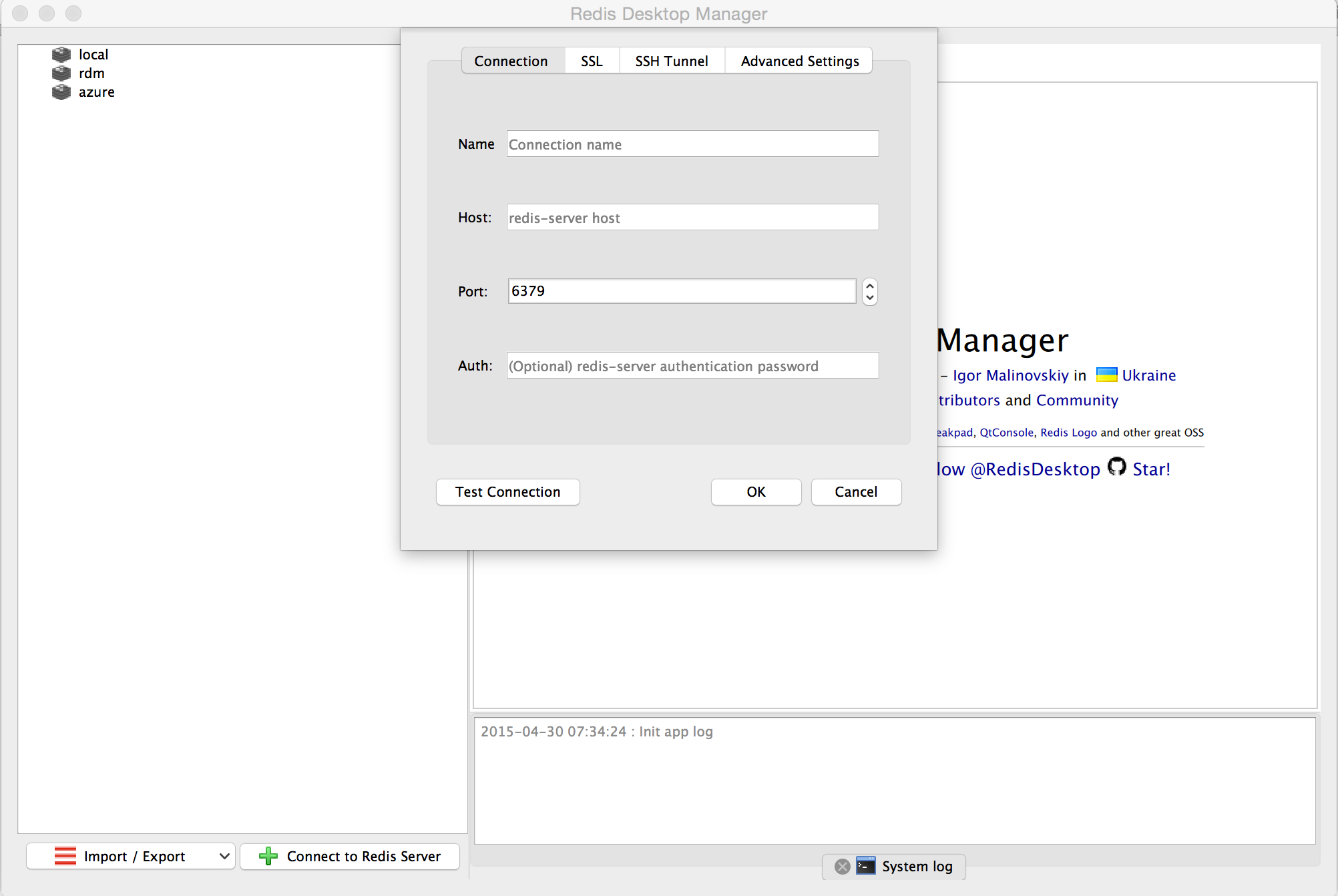
Task: Close the System log panel with the x icon
Action: click(x=843, y=867)
